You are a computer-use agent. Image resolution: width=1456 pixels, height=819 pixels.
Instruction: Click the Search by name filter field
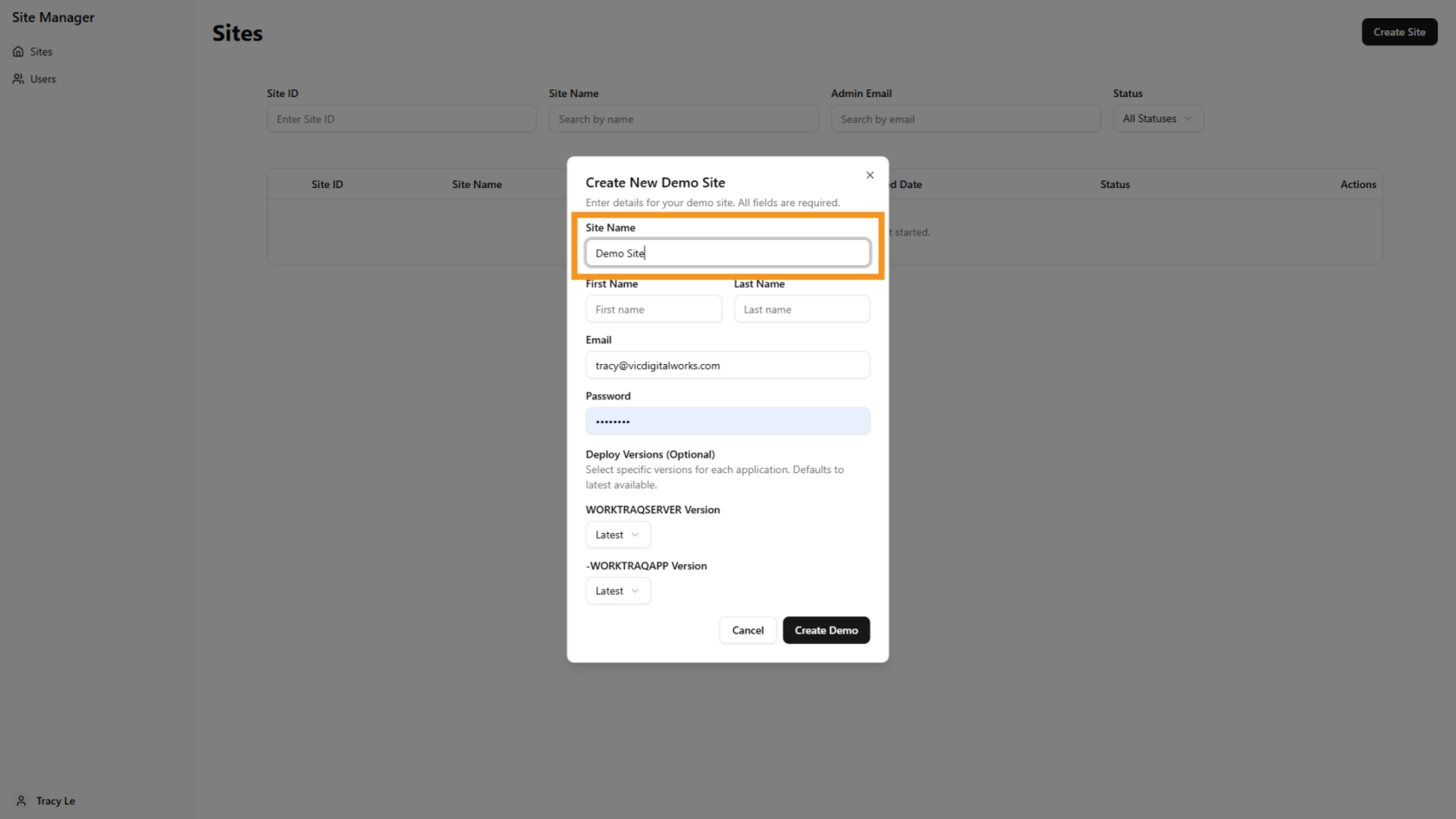pyautogui.click(x=683, y=119)
